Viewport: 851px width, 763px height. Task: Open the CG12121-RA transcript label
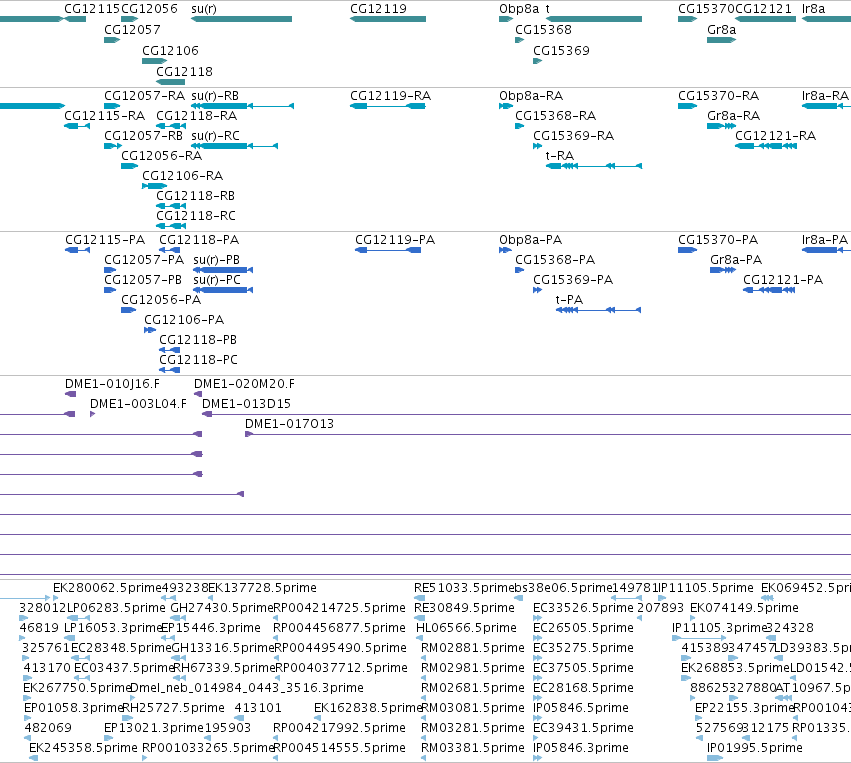pyautogui.click(x=776, y=136)
